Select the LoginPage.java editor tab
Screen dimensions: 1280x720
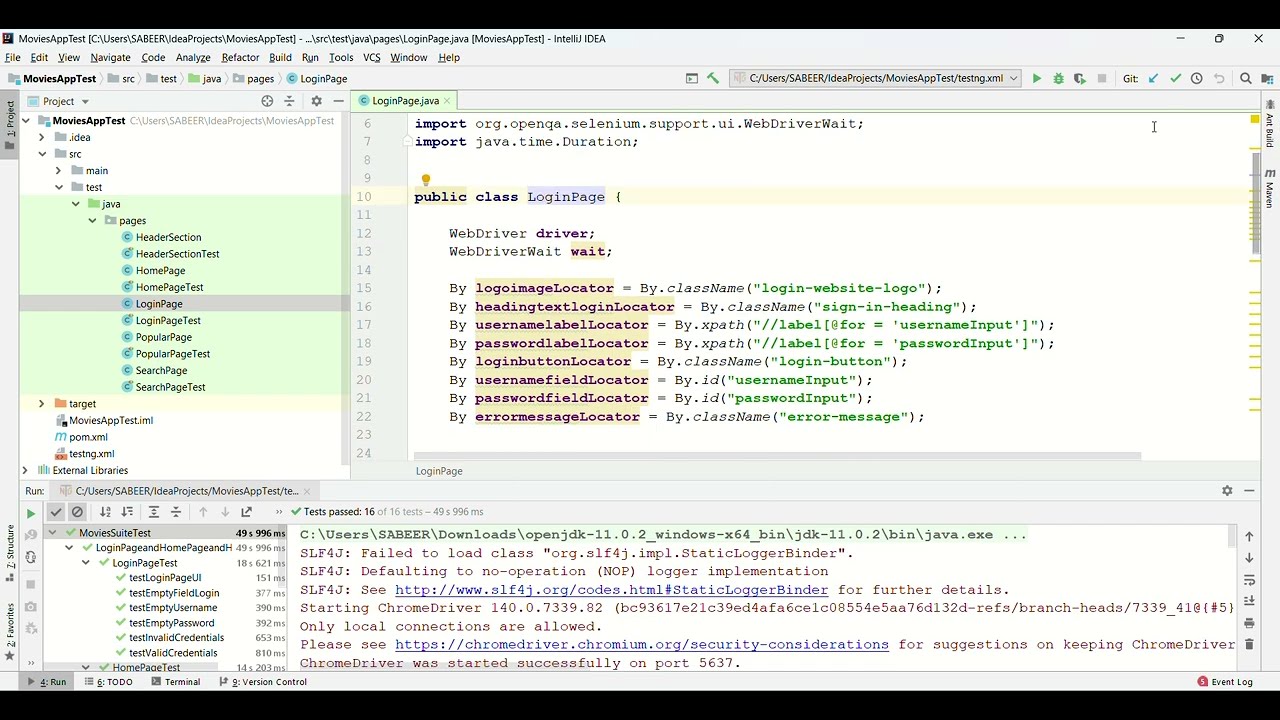405,101
